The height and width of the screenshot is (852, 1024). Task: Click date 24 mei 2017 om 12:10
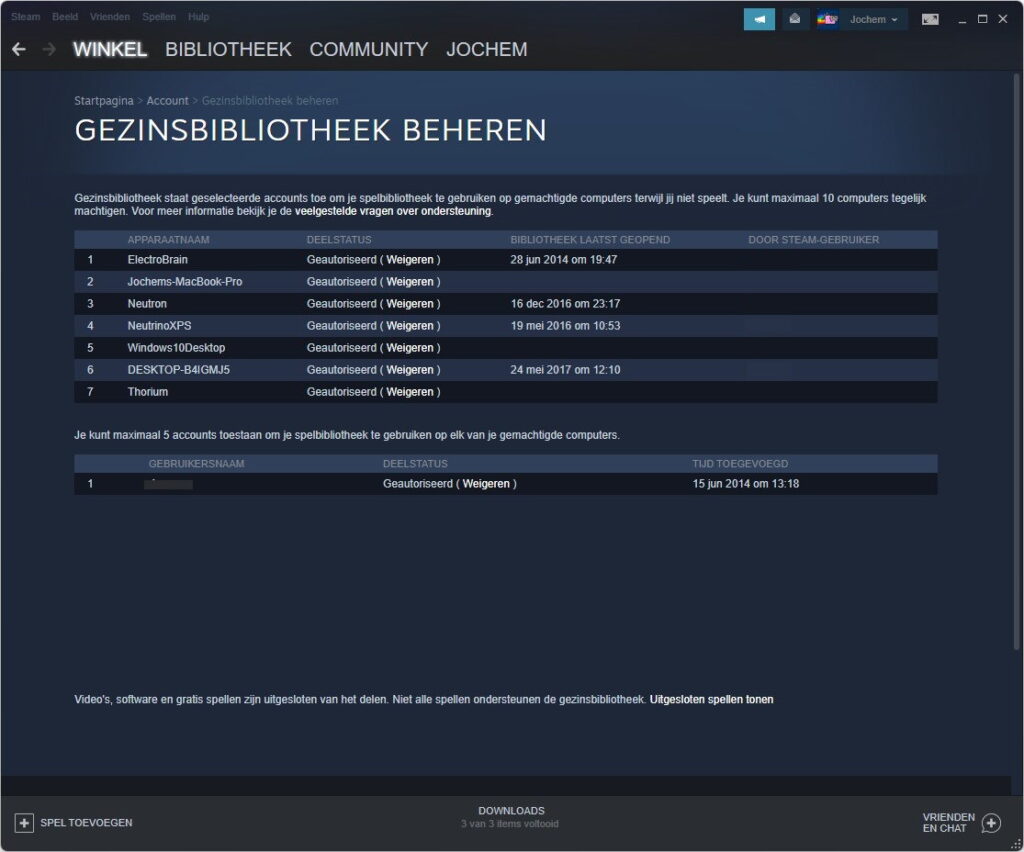click(565, 370)
